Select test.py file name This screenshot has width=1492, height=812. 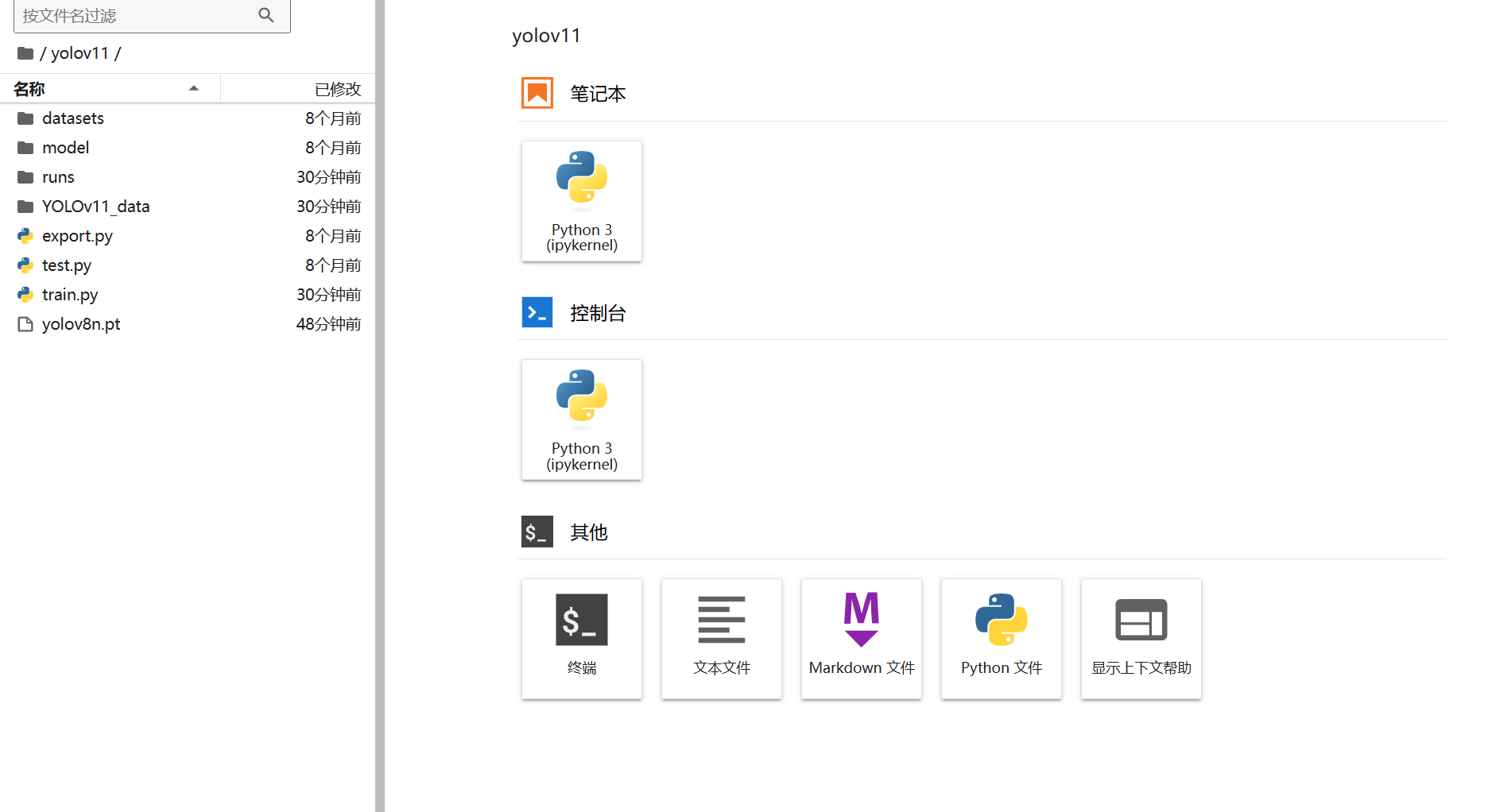67,265
